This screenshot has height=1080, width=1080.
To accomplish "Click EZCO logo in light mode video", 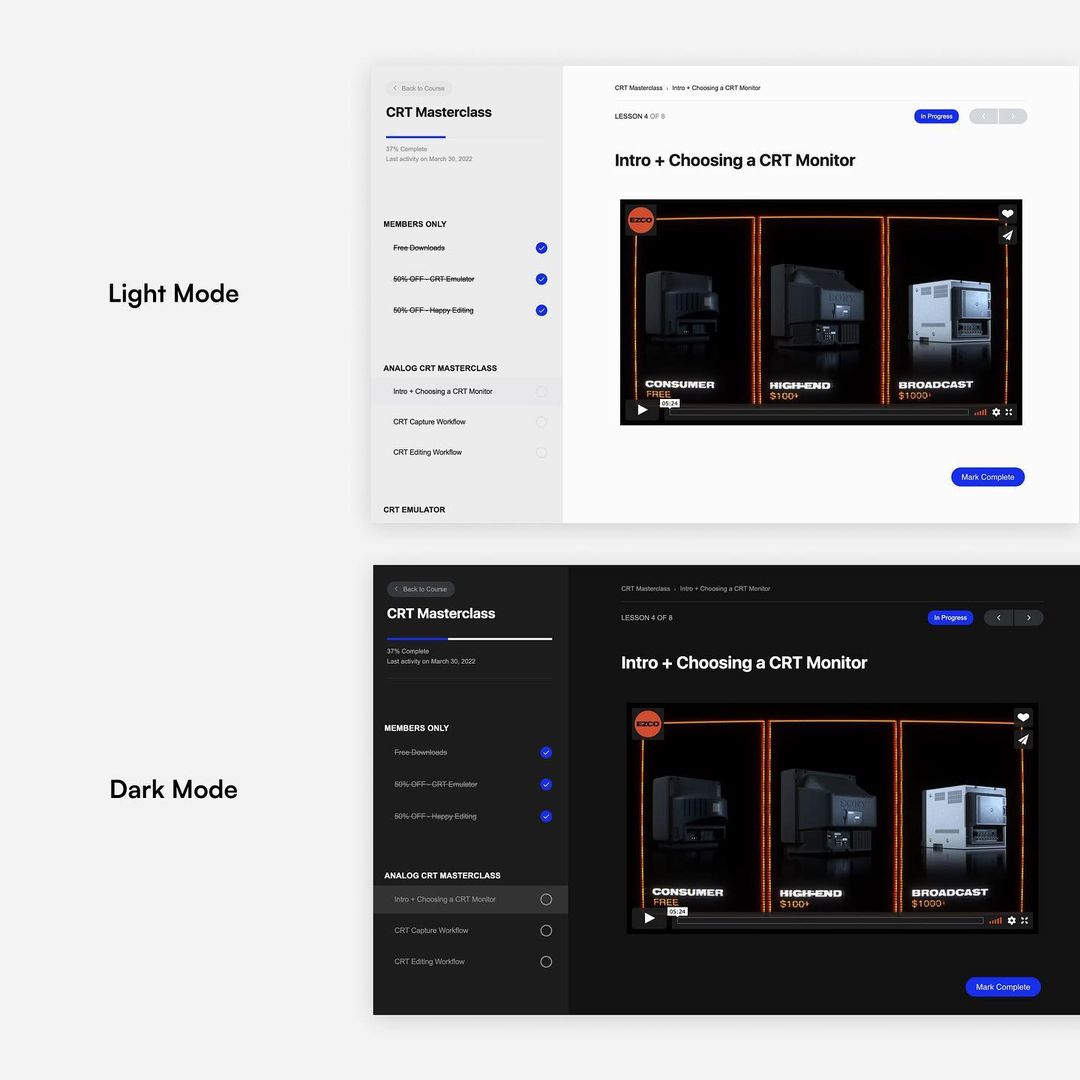I will pos(641,220).
